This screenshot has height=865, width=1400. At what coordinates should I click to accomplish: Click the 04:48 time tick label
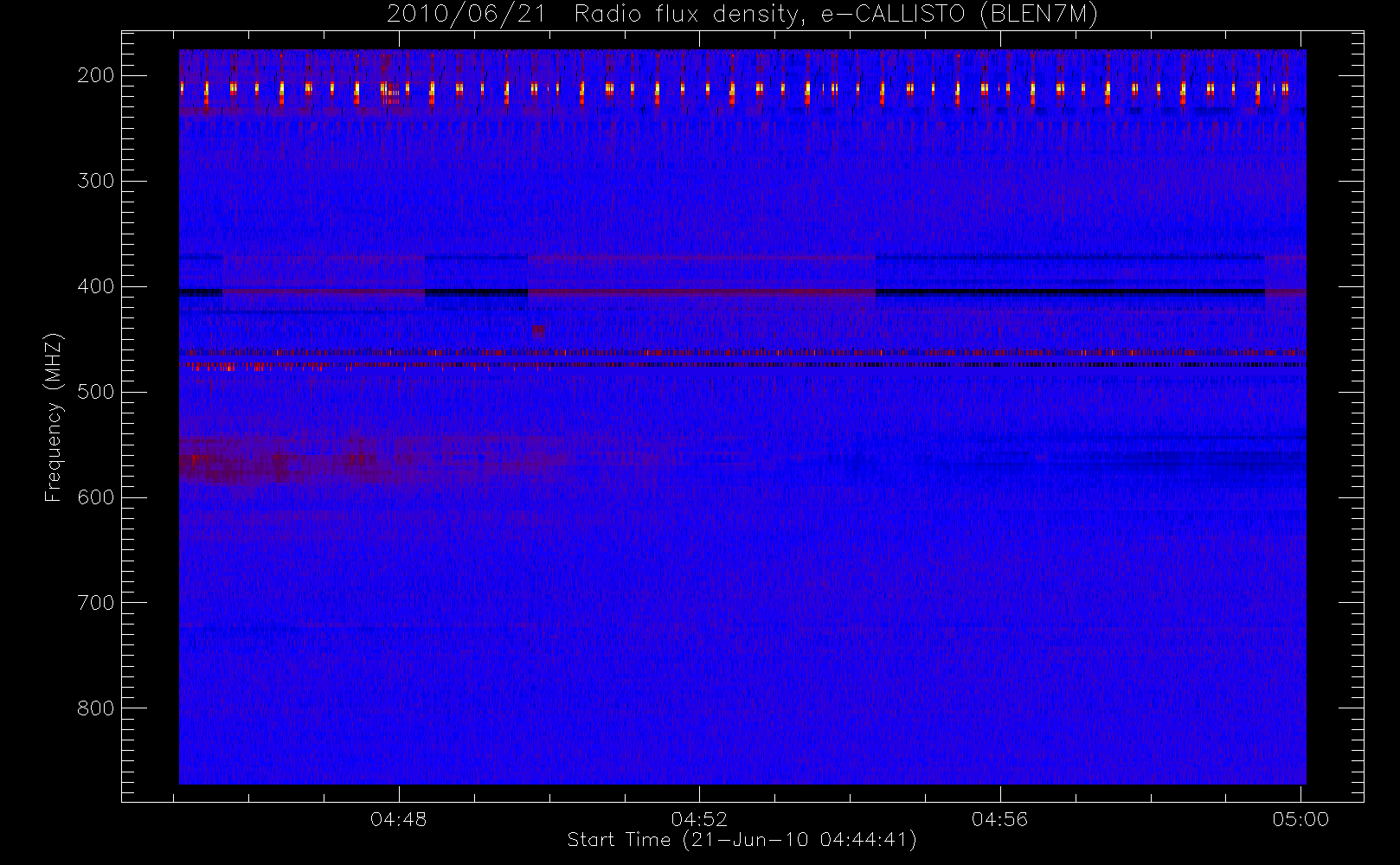click(x=399, y=819)
